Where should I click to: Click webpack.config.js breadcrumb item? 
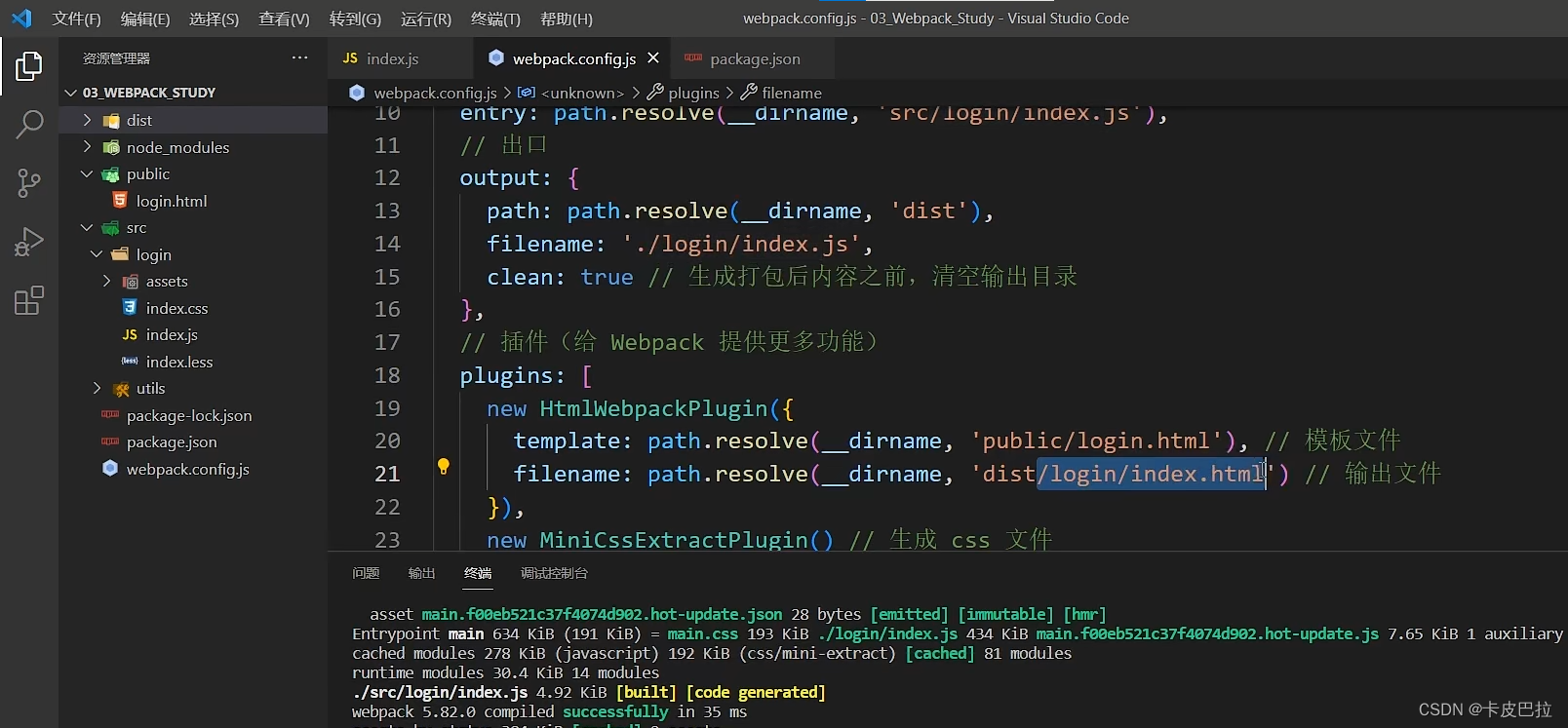435,93
